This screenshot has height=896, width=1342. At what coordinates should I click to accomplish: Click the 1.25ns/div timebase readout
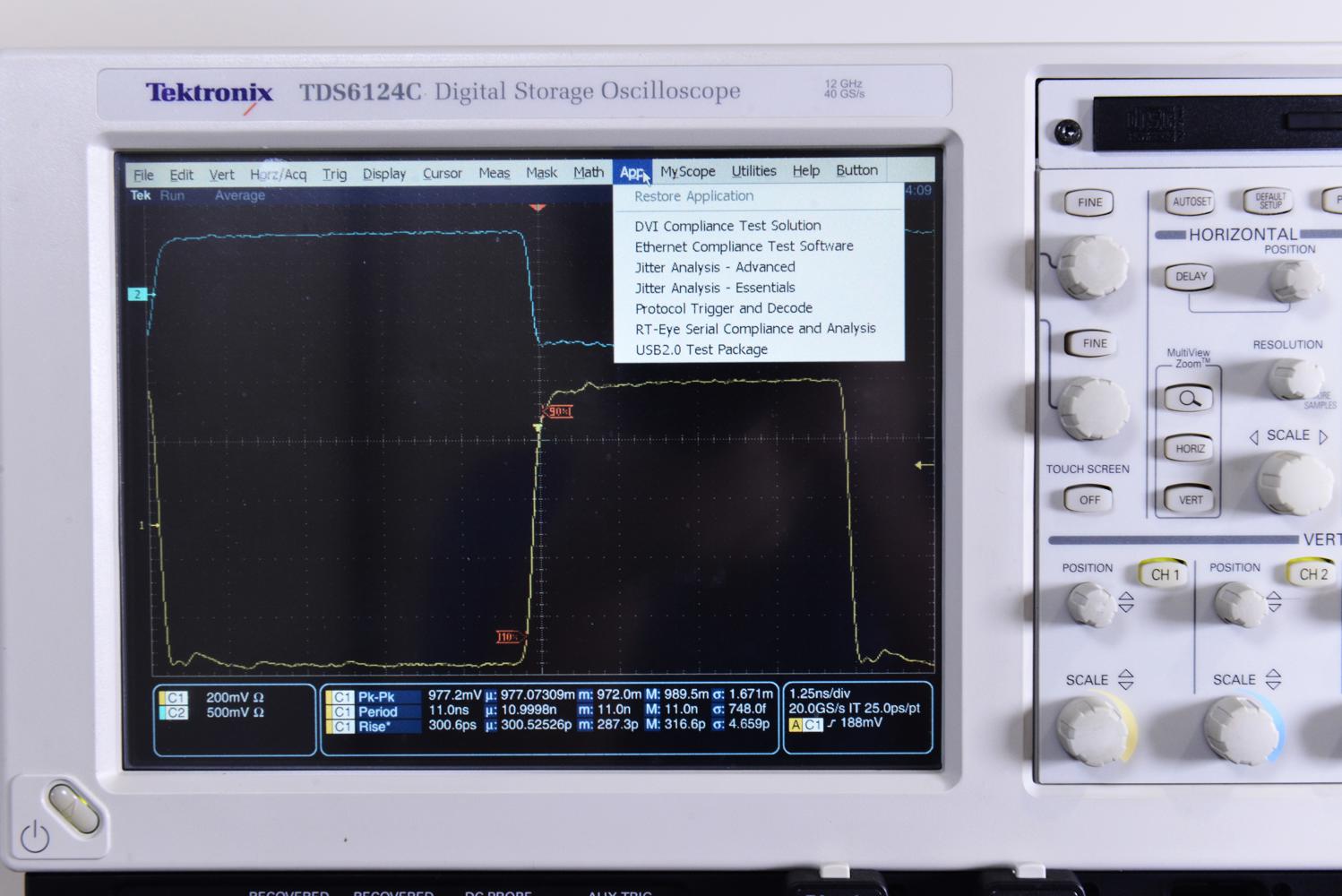coord(821,693)
